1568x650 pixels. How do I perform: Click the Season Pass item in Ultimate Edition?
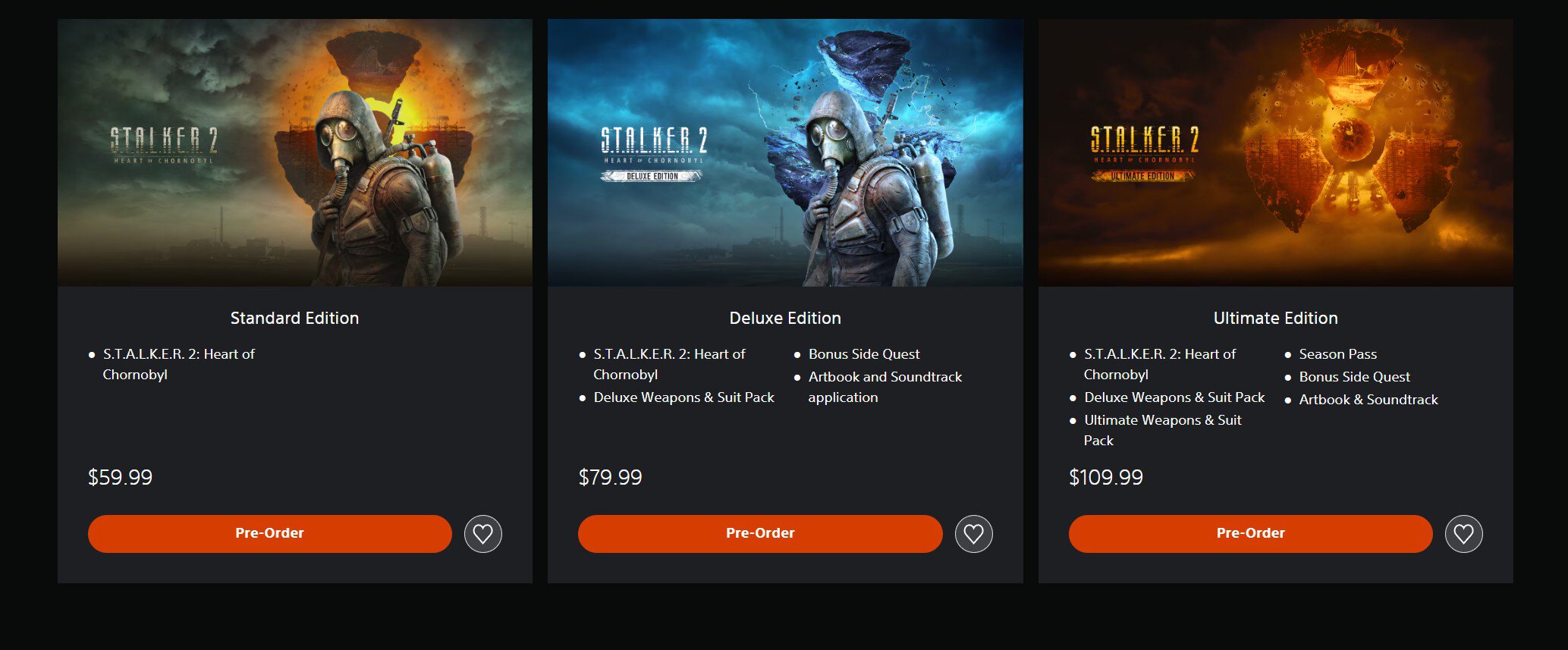(1338, 354)
